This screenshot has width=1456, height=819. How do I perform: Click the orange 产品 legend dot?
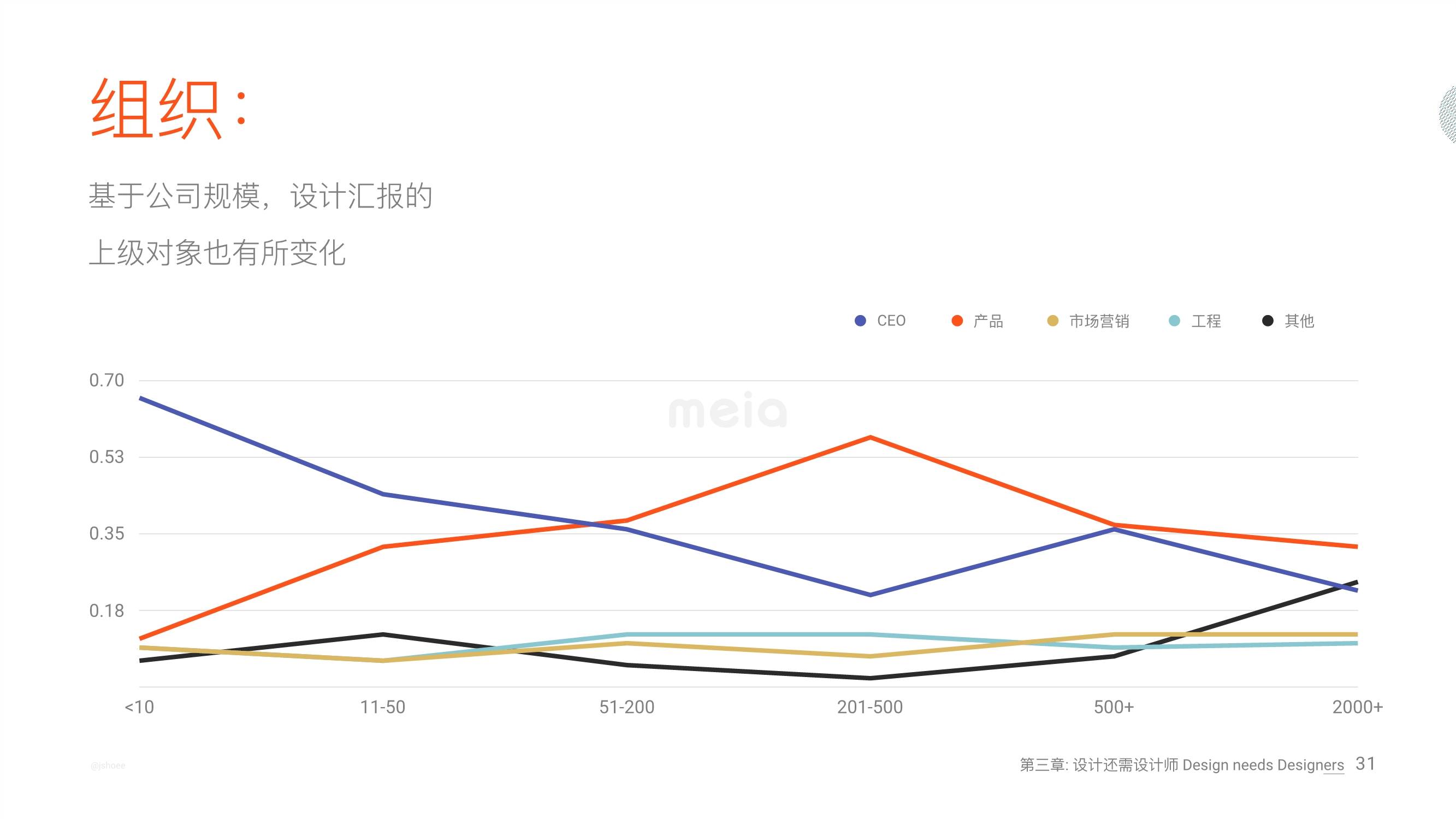coord(957,321)
